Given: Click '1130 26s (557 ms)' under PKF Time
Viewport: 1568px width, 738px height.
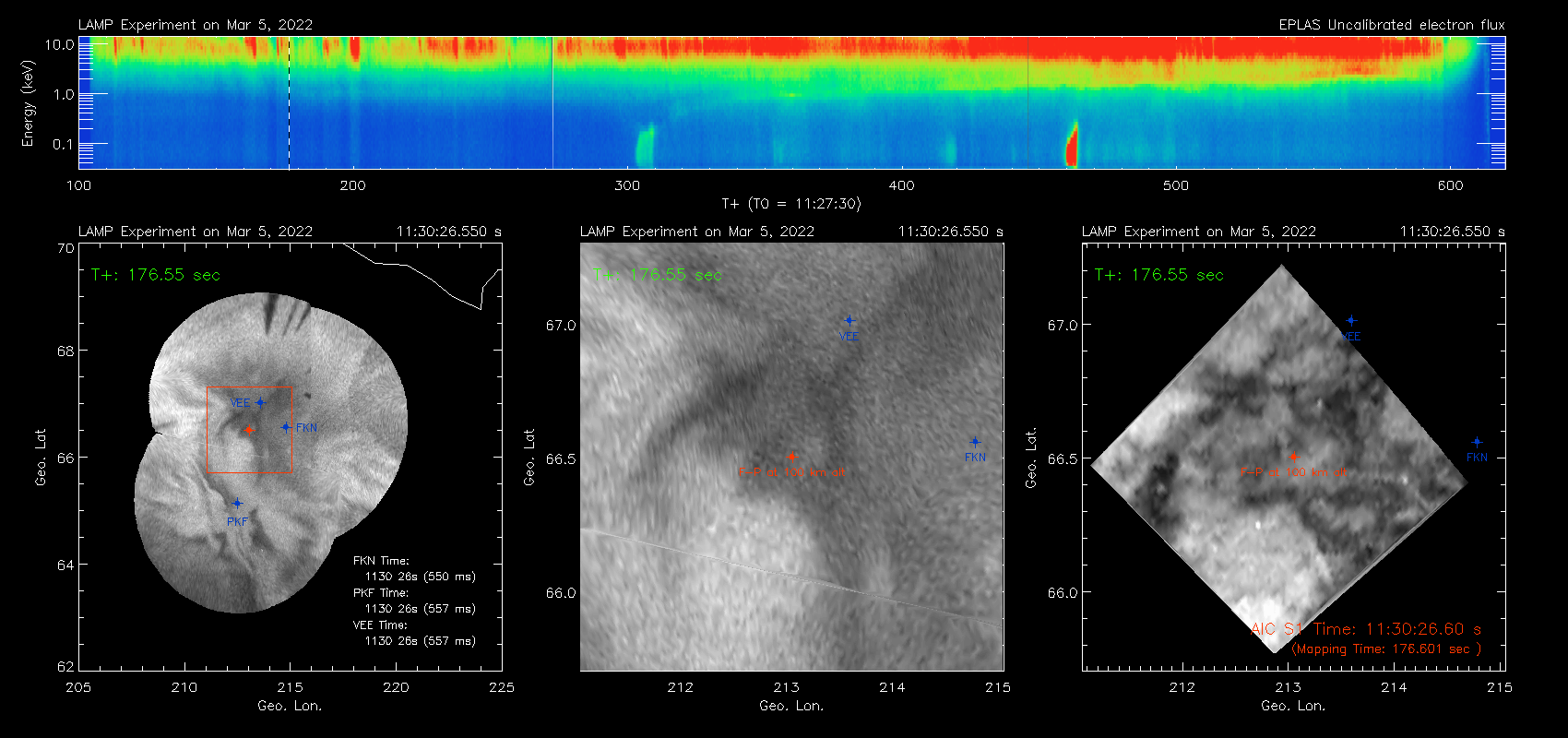Looking at the screenshot, I should [421, 609].
